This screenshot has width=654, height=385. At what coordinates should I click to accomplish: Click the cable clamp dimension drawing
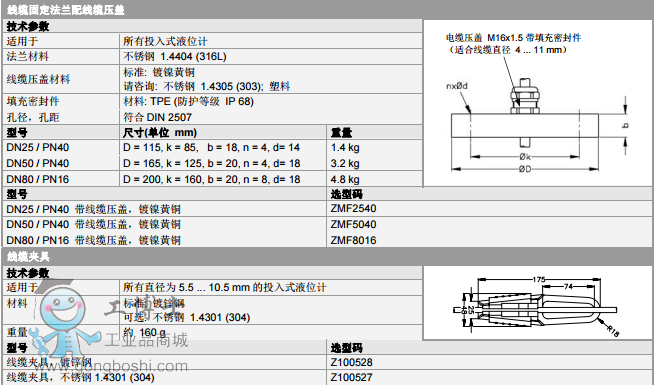pos(538,303)
